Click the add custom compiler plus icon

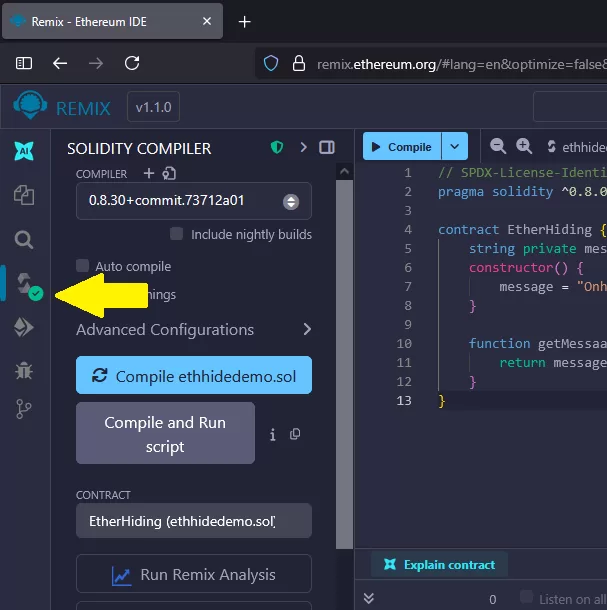149,174
